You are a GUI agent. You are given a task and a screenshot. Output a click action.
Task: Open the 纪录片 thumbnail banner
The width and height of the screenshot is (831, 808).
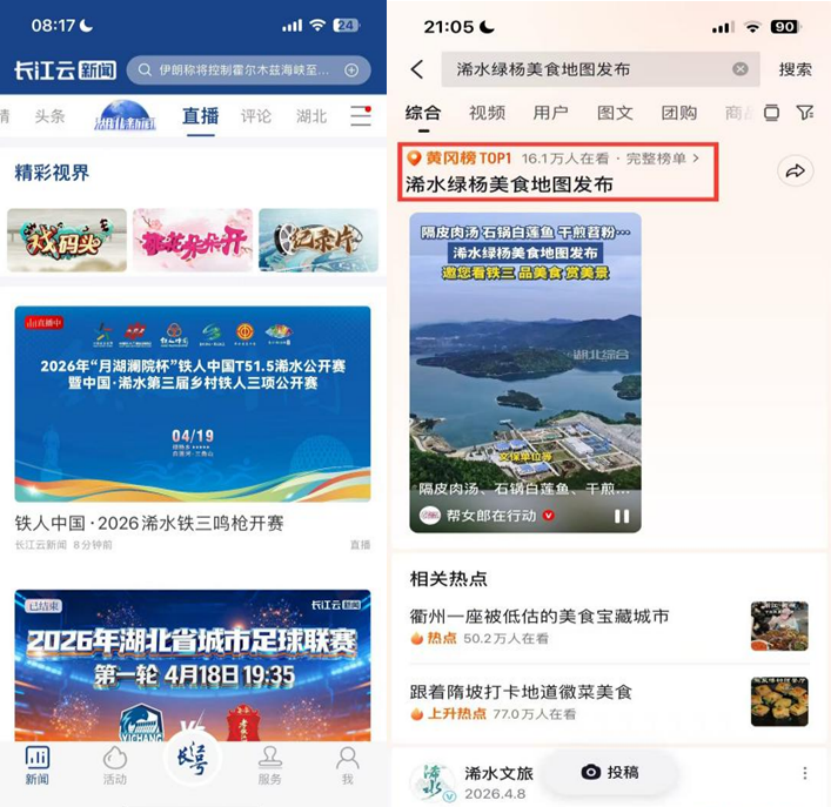pyautogui.click(x=319, y=240)
